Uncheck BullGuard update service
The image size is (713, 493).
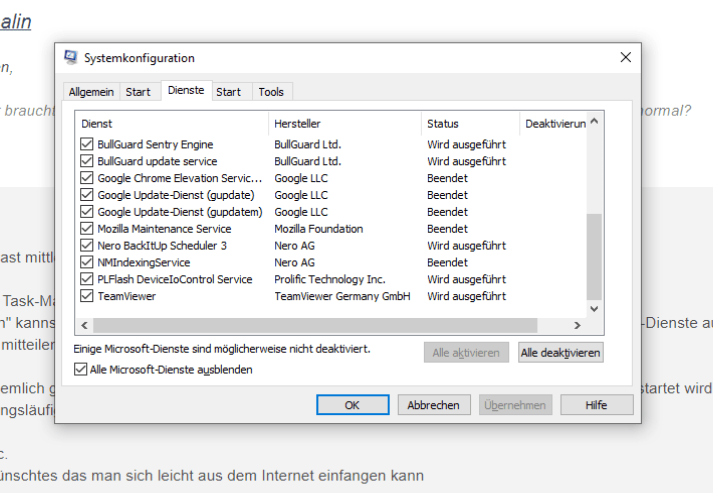tap(86, 161)
